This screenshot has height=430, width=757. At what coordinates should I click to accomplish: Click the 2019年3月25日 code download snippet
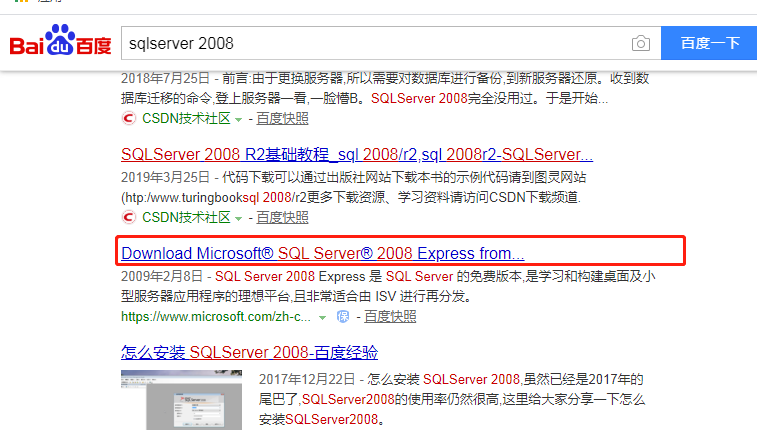click(353, 187)
